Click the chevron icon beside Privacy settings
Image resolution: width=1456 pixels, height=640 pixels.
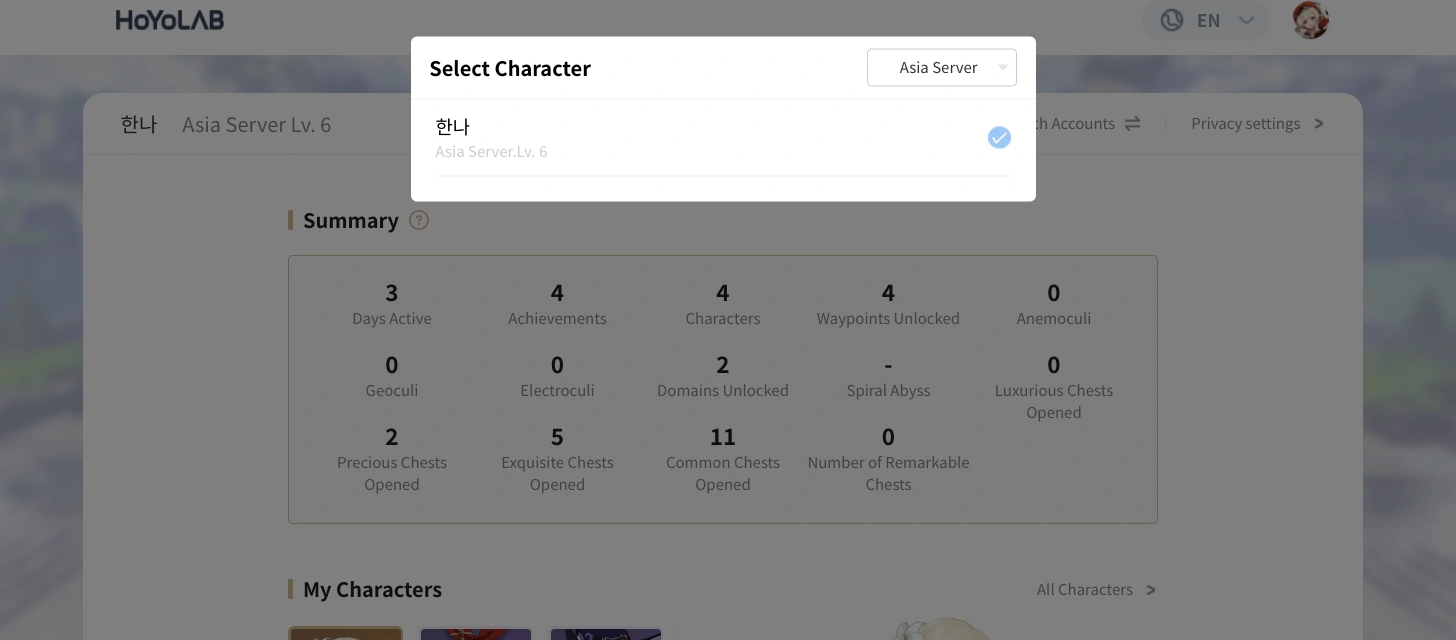[1319, 123]
